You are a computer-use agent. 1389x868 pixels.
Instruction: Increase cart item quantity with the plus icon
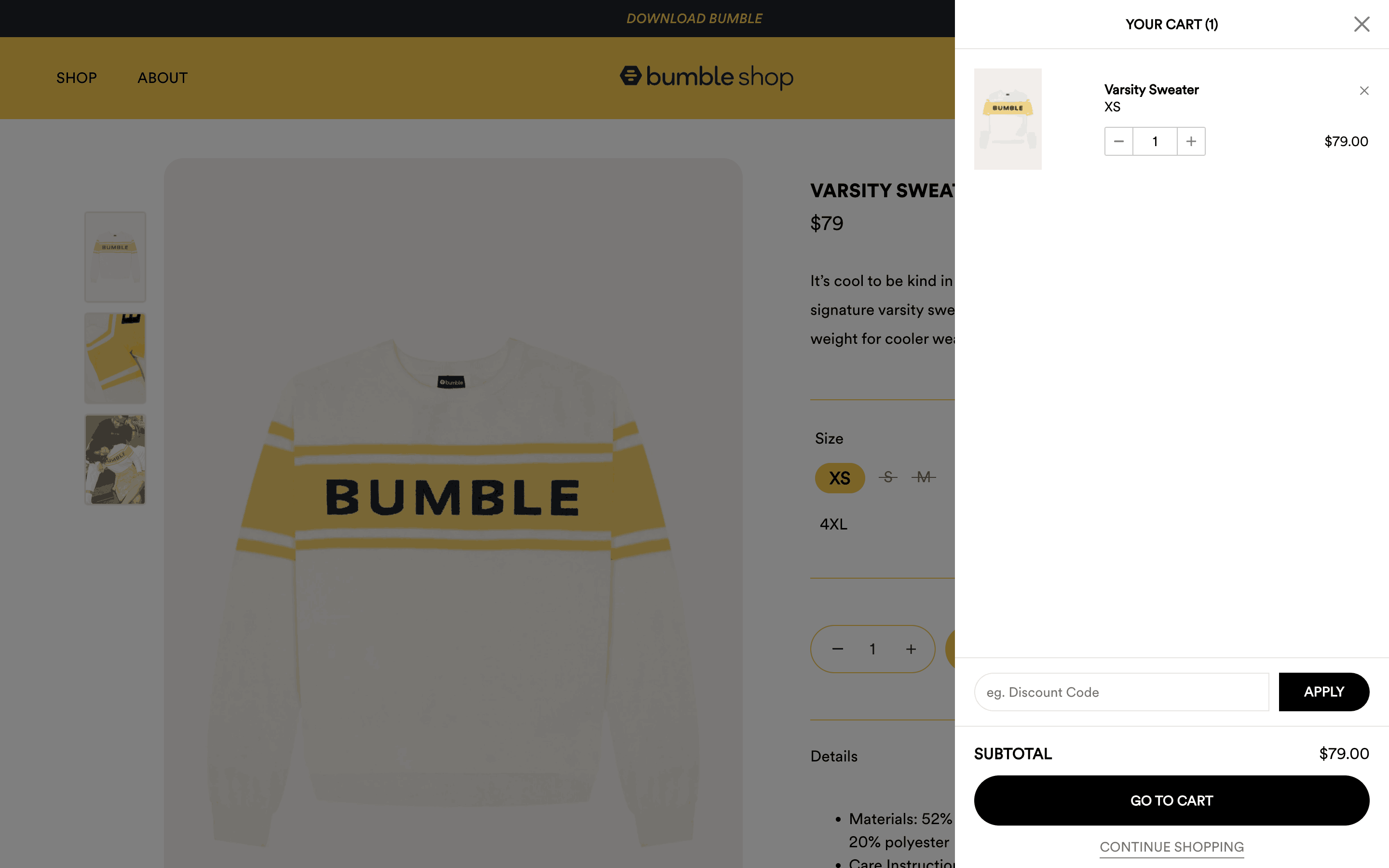pos(1191,141)
